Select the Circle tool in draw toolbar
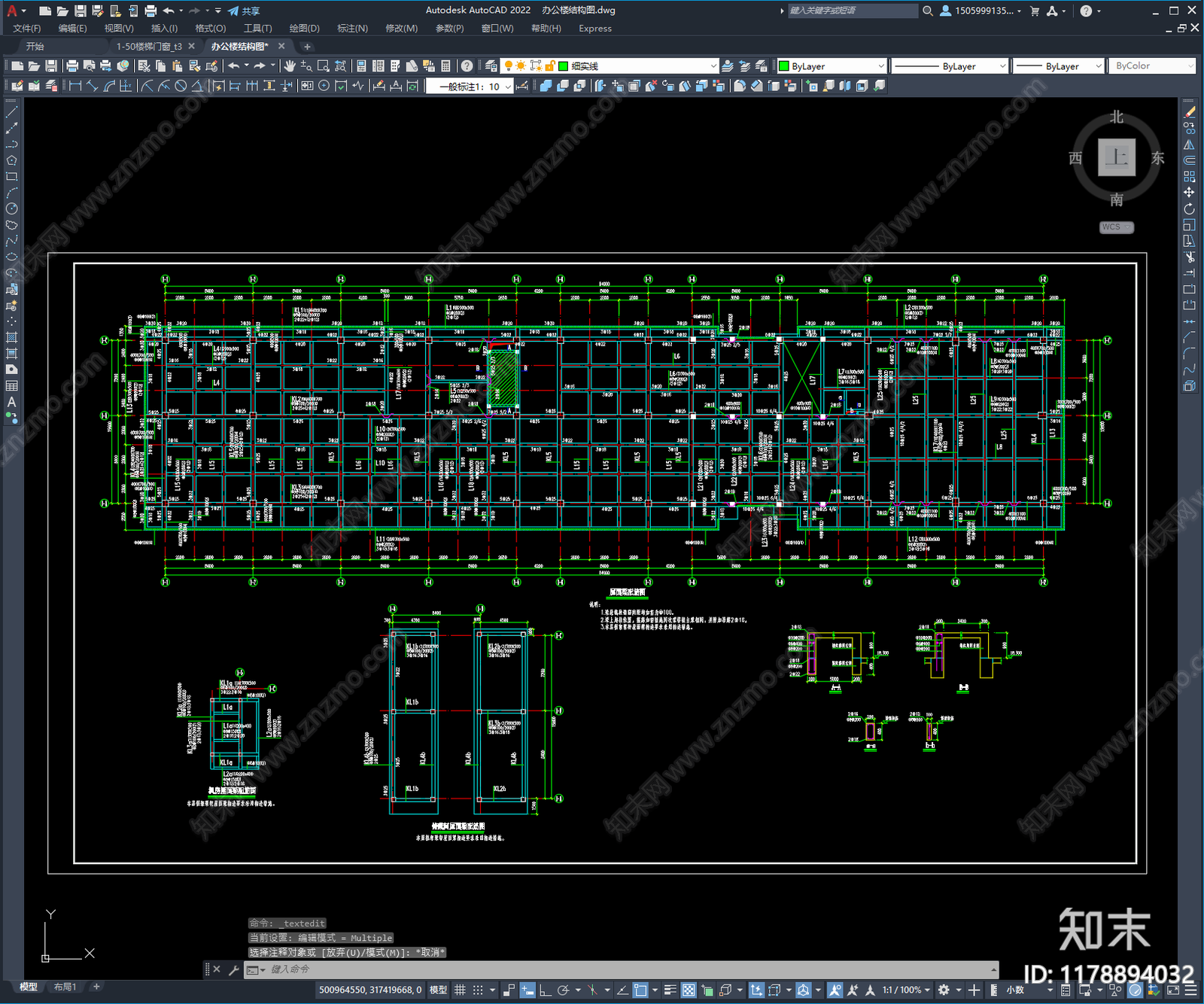The width and height of the screenshot is (1204, 1004). [11, 208]
